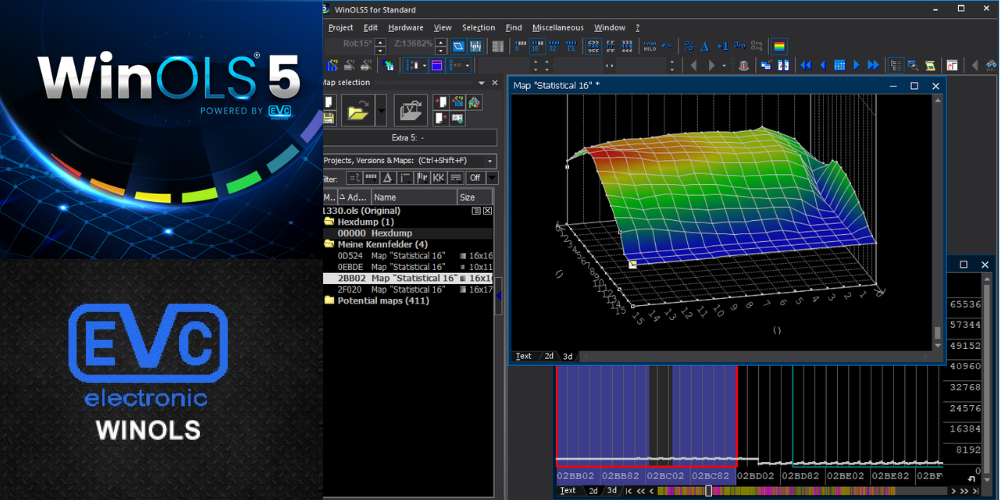
Task: Toggle the rainbow color display icon
Action: [x=779, y=46]
